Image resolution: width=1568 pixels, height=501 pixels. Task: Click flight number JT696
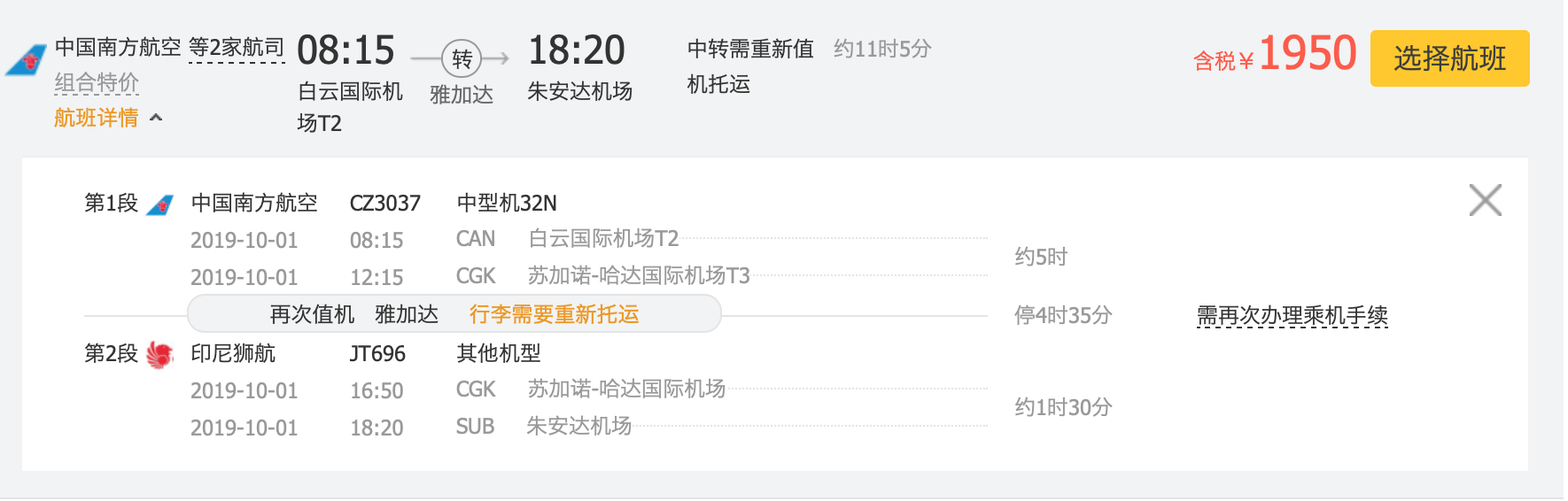coord(377,354)
